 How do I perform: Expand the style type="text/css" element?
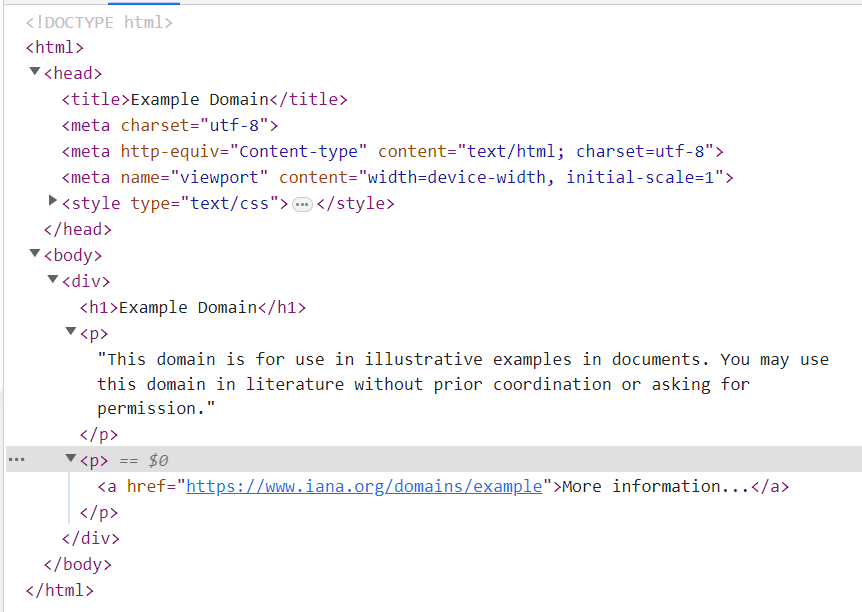click(x=53, y=201)
